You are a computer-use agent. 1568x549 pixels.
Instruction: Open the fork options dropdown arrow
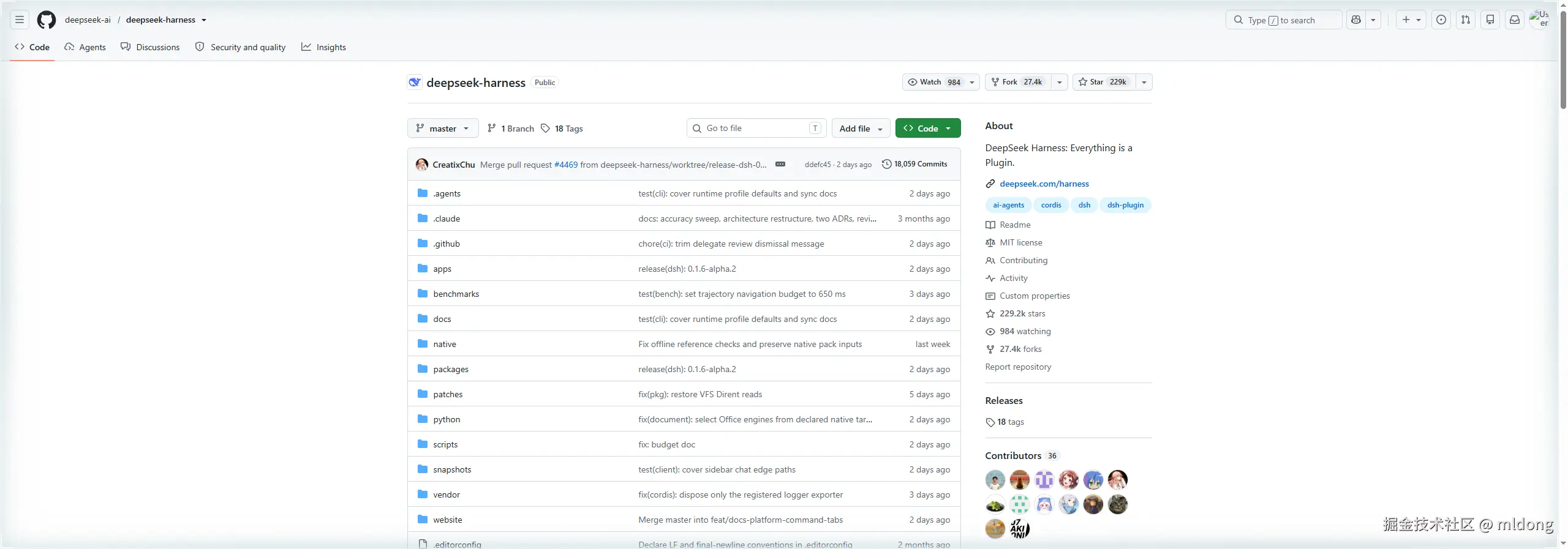pyautogui.click(x=1060, y=82)
